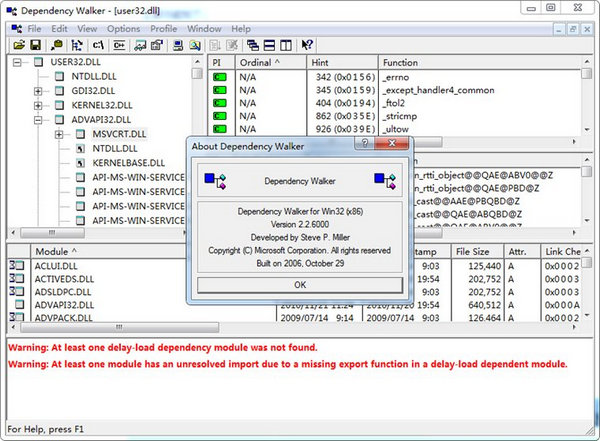The height and width of the screenshot is (441, 600).
Task: Click the module list horizontal scrollbar thumb
Action: [119, 327]
